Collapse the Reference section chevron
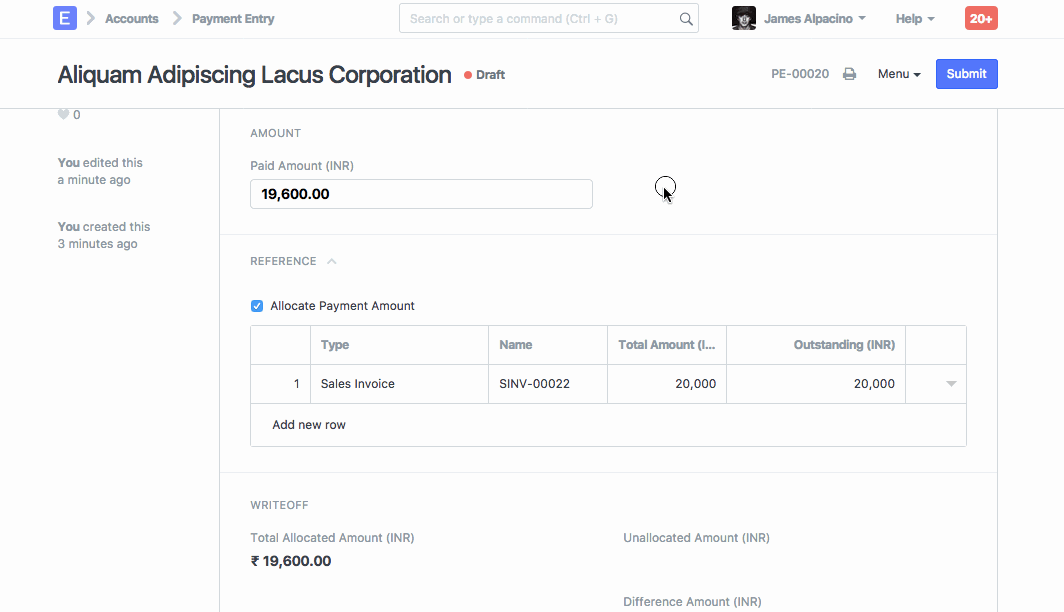Viewport: 1064px width, 612px height. pos(332,261)
